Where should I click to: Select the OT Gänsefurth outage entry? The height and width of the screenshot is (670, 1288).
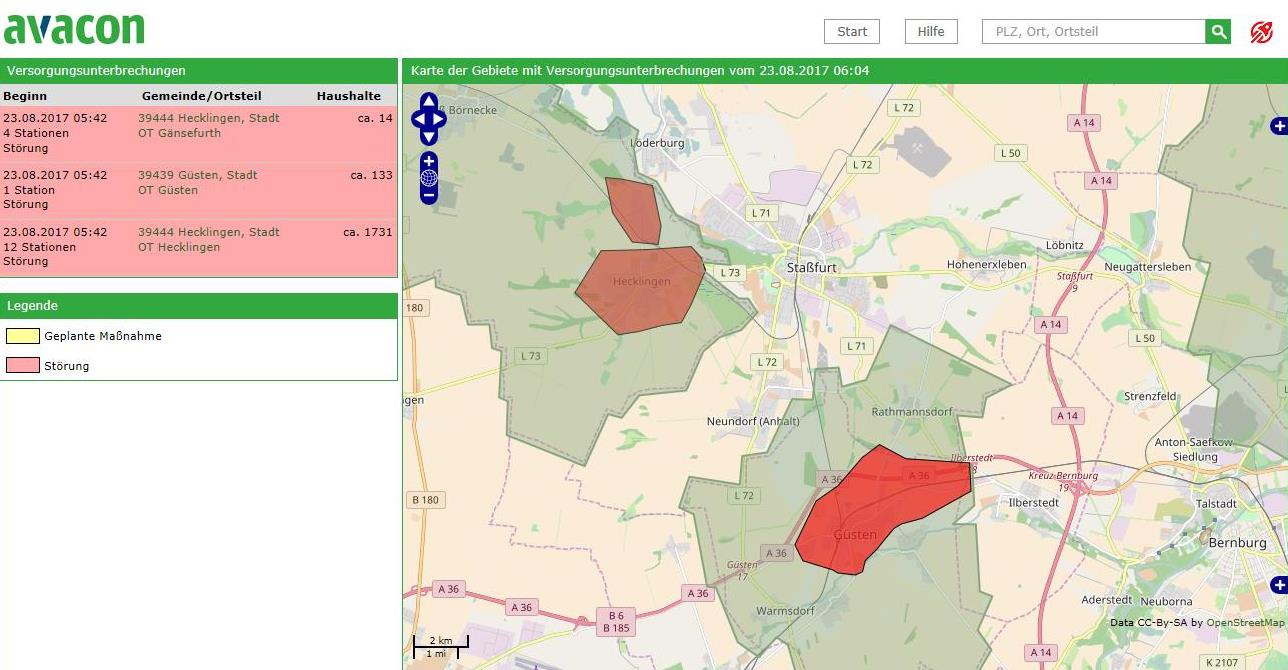click(179, 133)
